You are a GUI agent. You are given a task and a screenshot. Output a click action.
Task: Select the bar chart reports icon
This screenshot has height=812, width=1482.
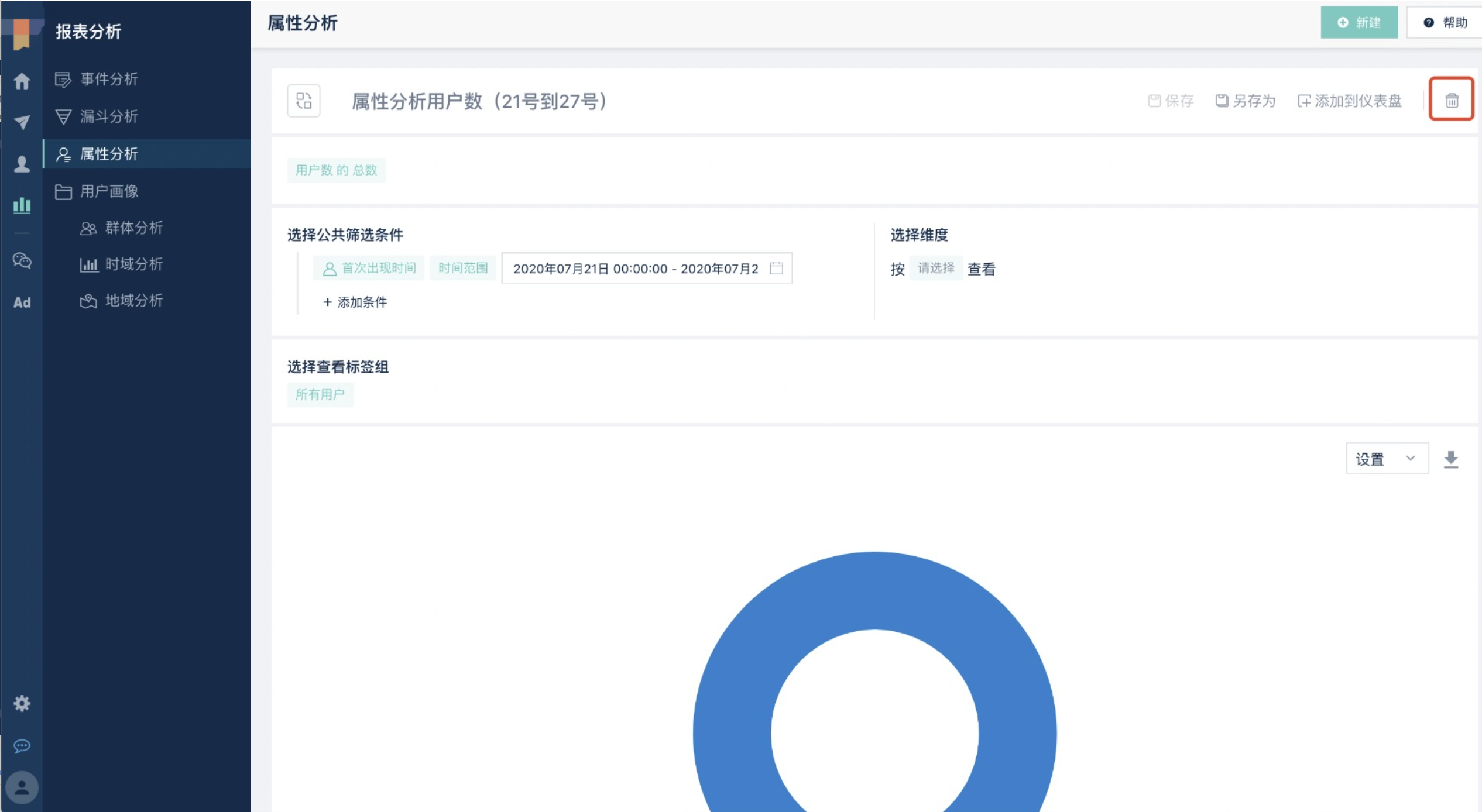point(22,205)
